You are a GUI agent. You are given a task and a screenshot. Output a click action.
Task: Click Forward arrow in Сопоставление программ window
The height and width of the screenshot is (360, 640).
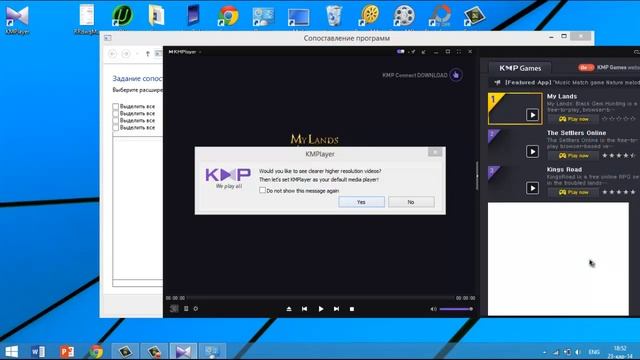click(x=126, y=54)
